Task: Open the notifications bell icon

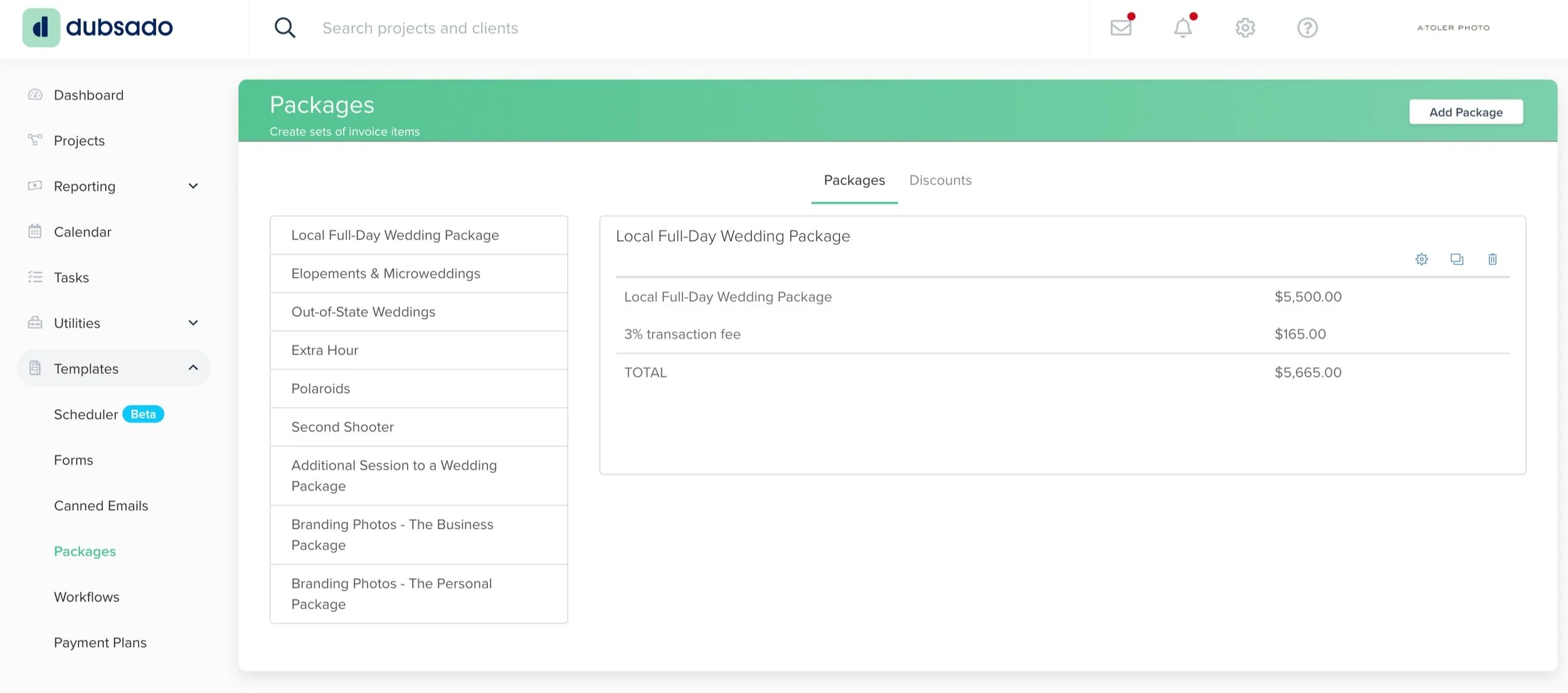Action: click(1183, 28)
